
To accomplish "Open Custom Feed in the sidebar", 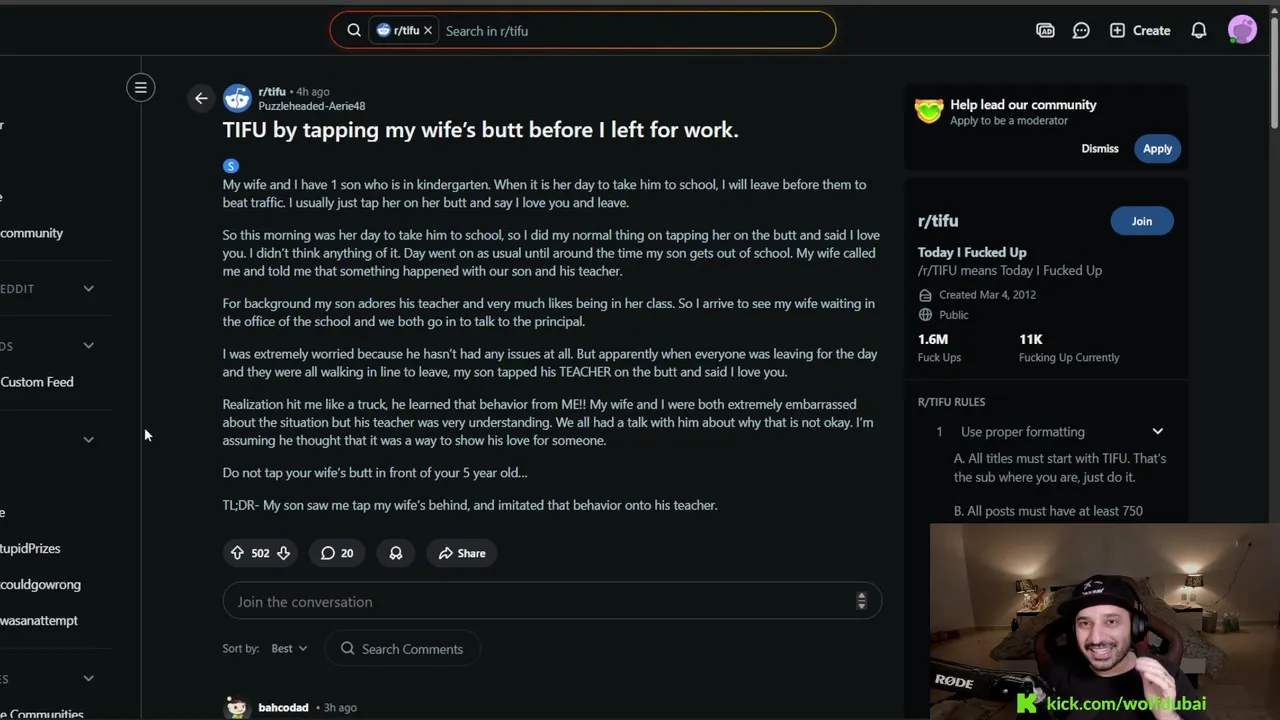I will pos(37,382).
